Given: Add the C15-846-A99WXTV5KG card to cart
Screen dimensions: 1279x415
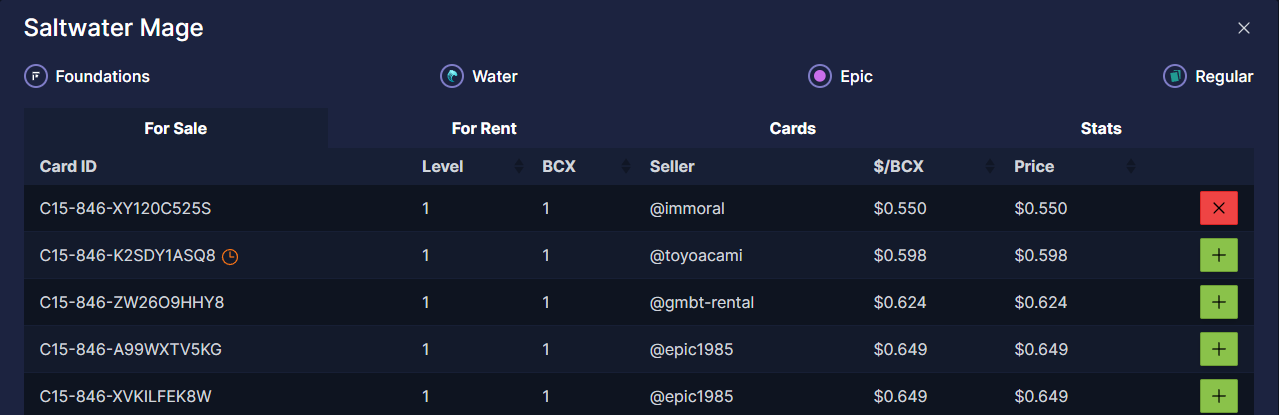Looking at the screenshot, I should 1219,349.
